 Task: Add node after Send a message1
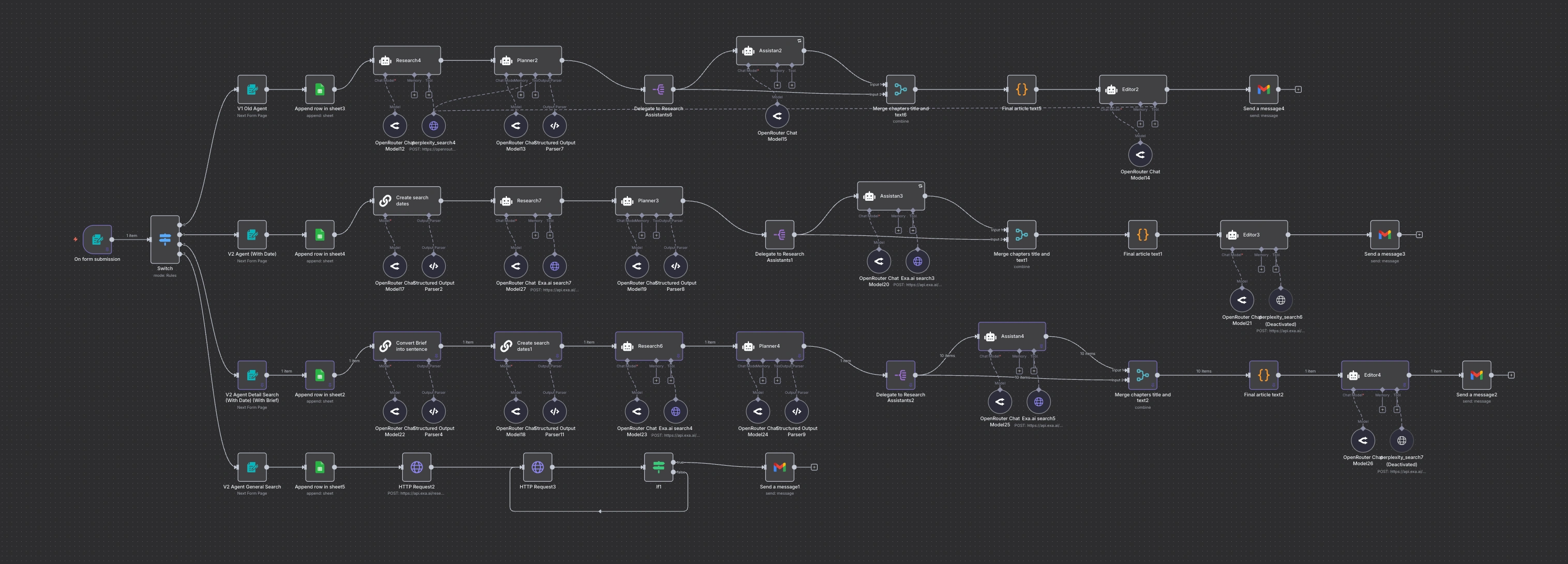814,467
